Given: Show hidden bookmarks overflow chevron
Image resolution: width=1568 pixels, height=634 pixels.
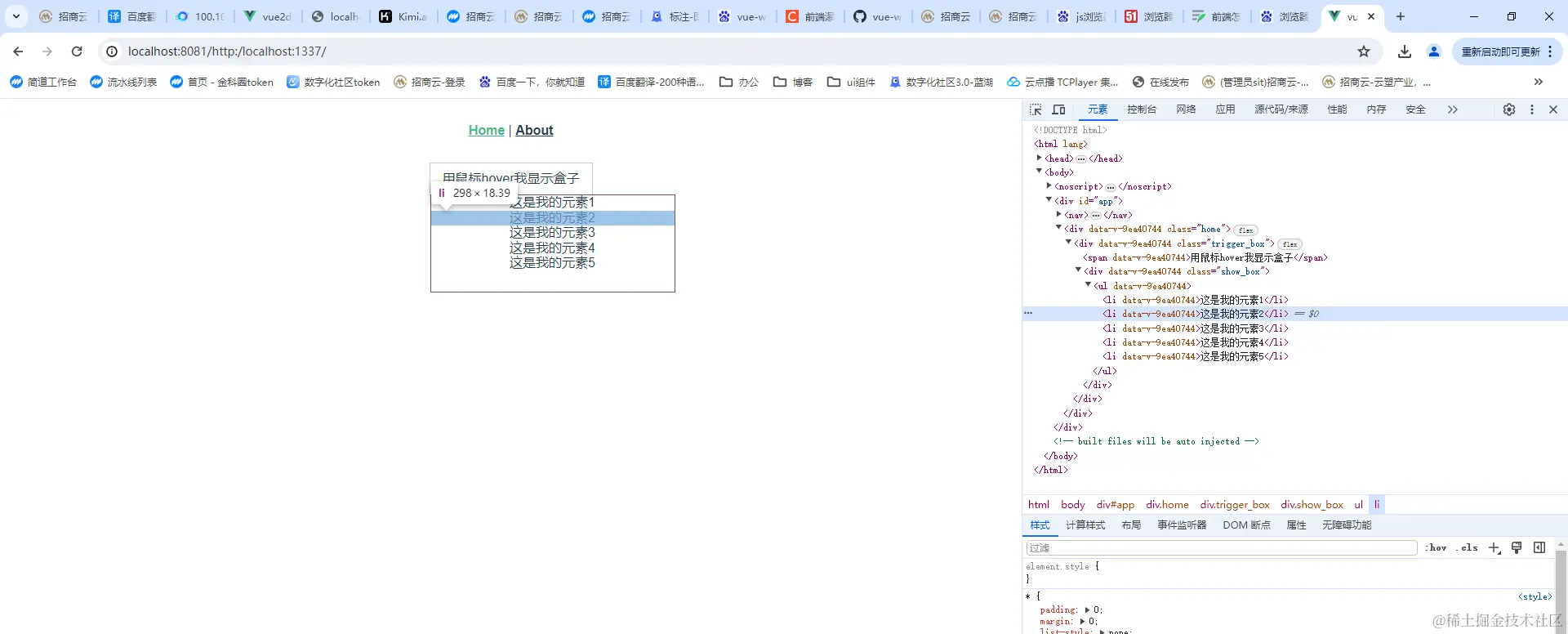Looking at the screenshot, I should click(x=1539, y=82).
